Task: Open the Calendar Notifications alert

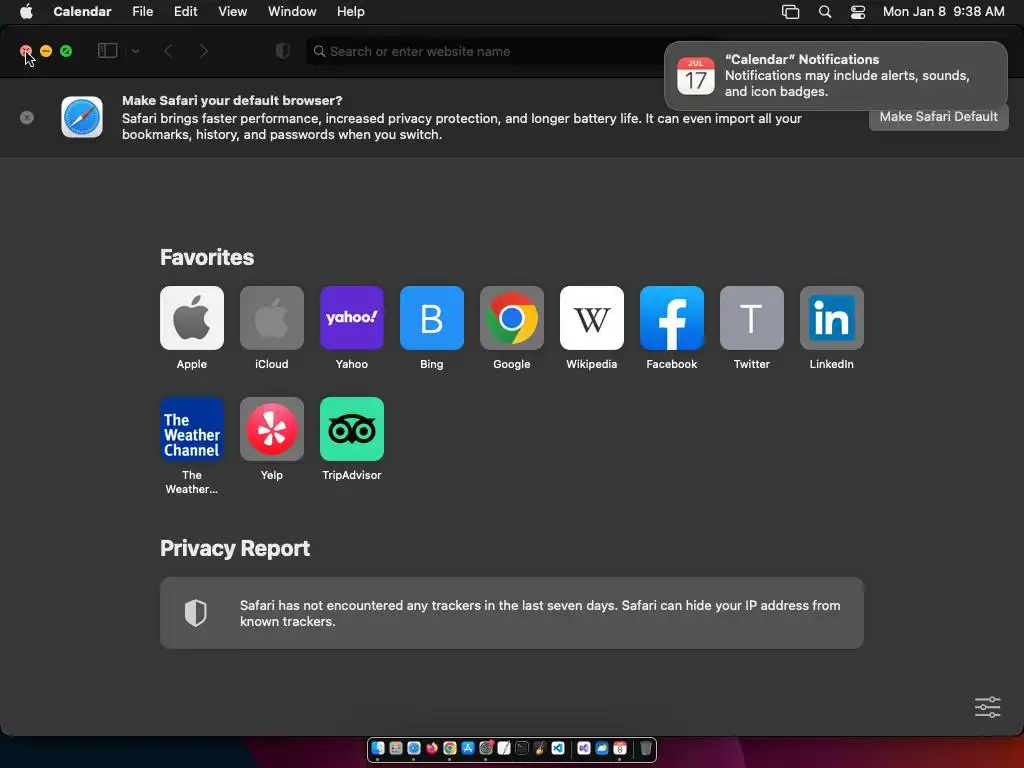Action: tap(835, 76)
